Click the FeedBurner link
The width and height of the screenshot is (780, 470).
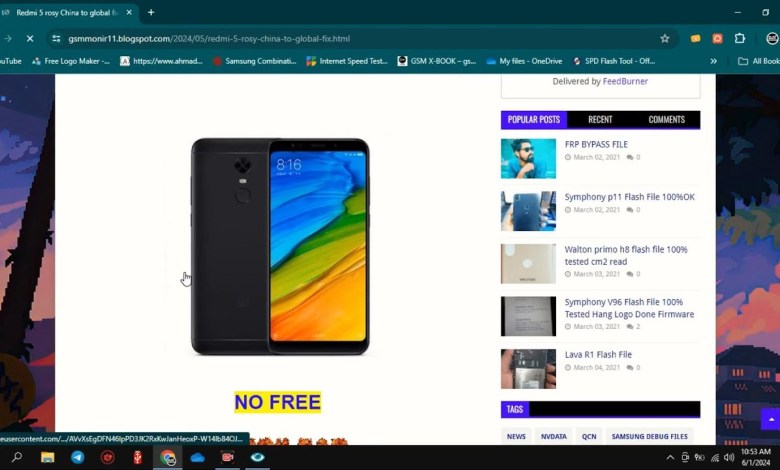625,81
